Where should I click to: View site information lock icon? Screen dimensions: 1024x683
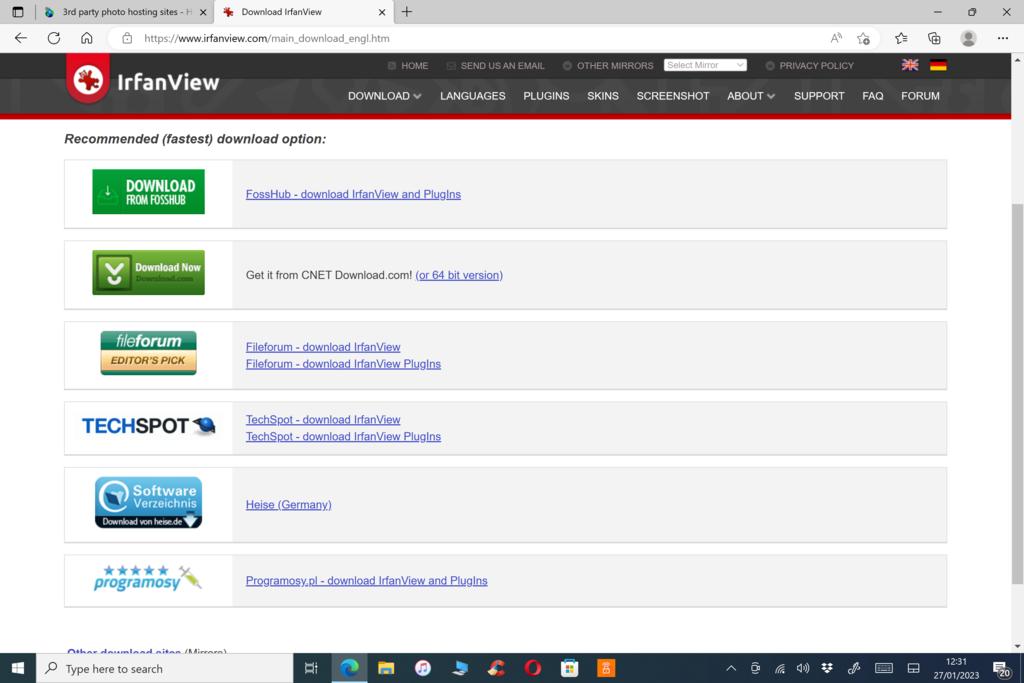point(127,39)
